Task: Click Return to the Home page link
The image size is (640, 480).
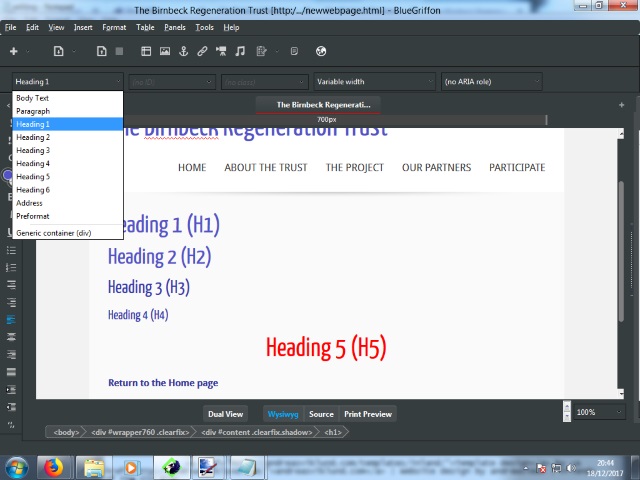Action: [x=163, y=383]
